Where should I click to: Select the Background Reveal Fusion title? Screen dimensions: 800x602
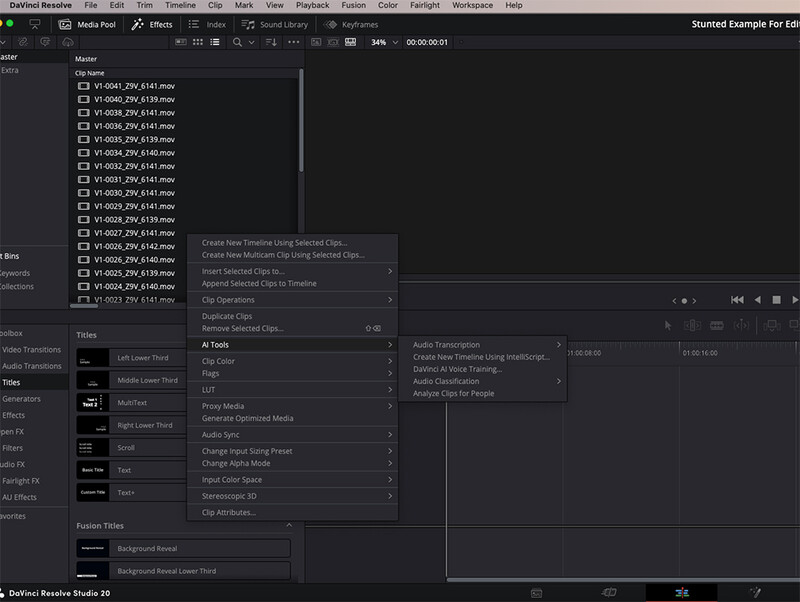(183, 548)
